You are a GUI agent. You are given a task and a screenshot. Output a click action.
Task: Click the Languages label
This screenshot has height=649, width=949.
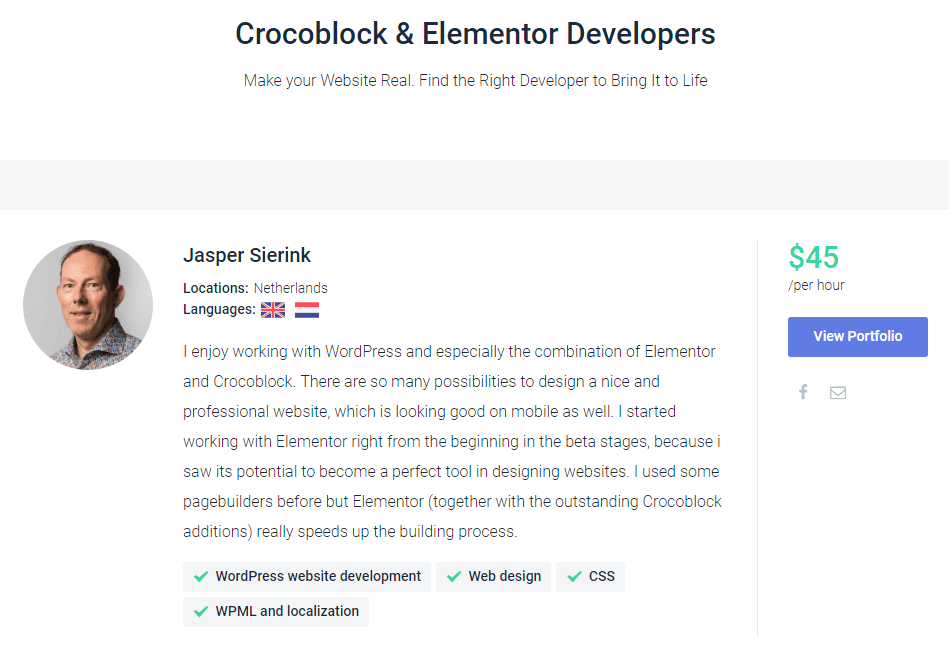pos(219,309)
